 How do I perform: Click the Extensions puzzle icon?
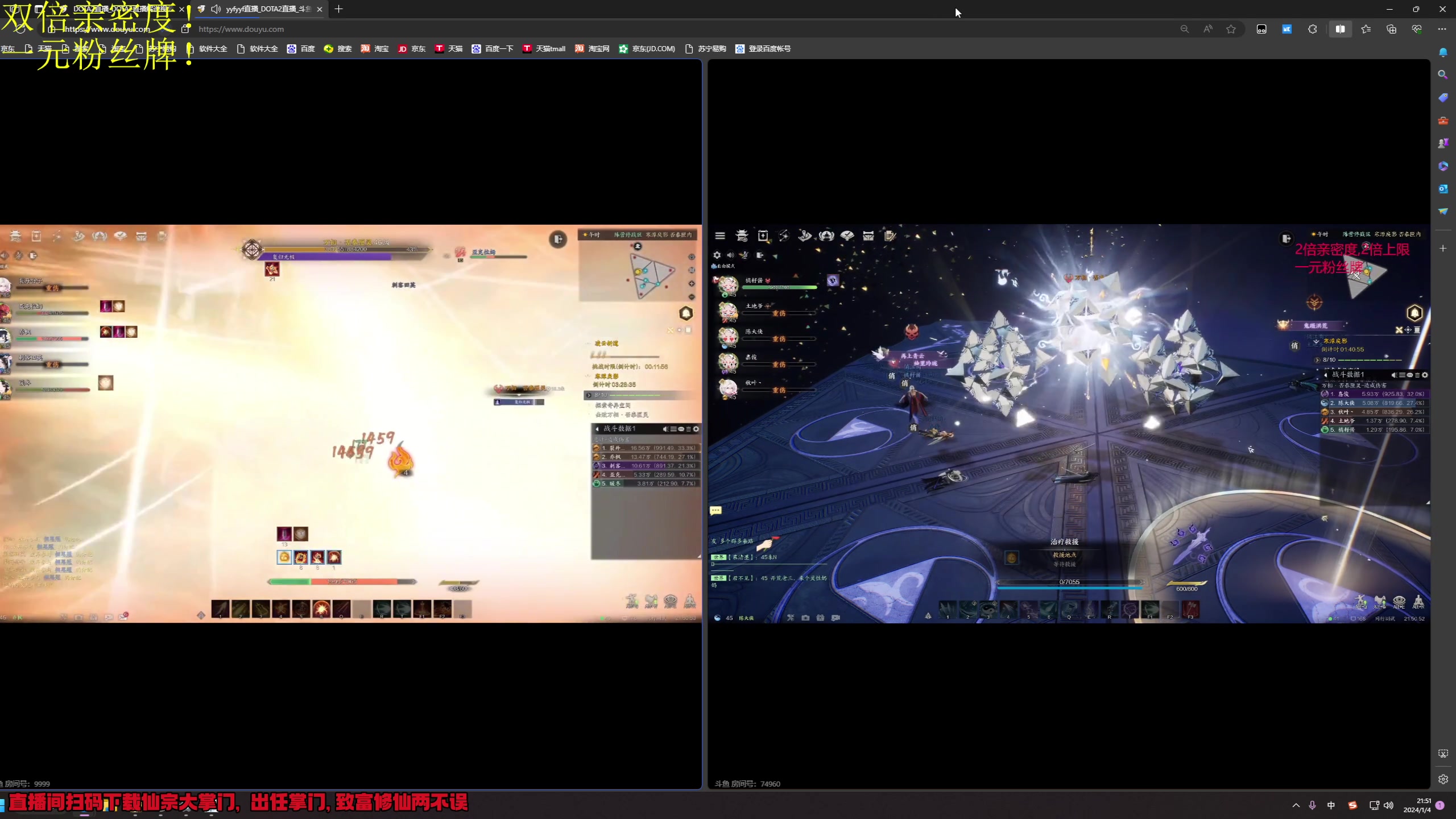(1312, 29)
